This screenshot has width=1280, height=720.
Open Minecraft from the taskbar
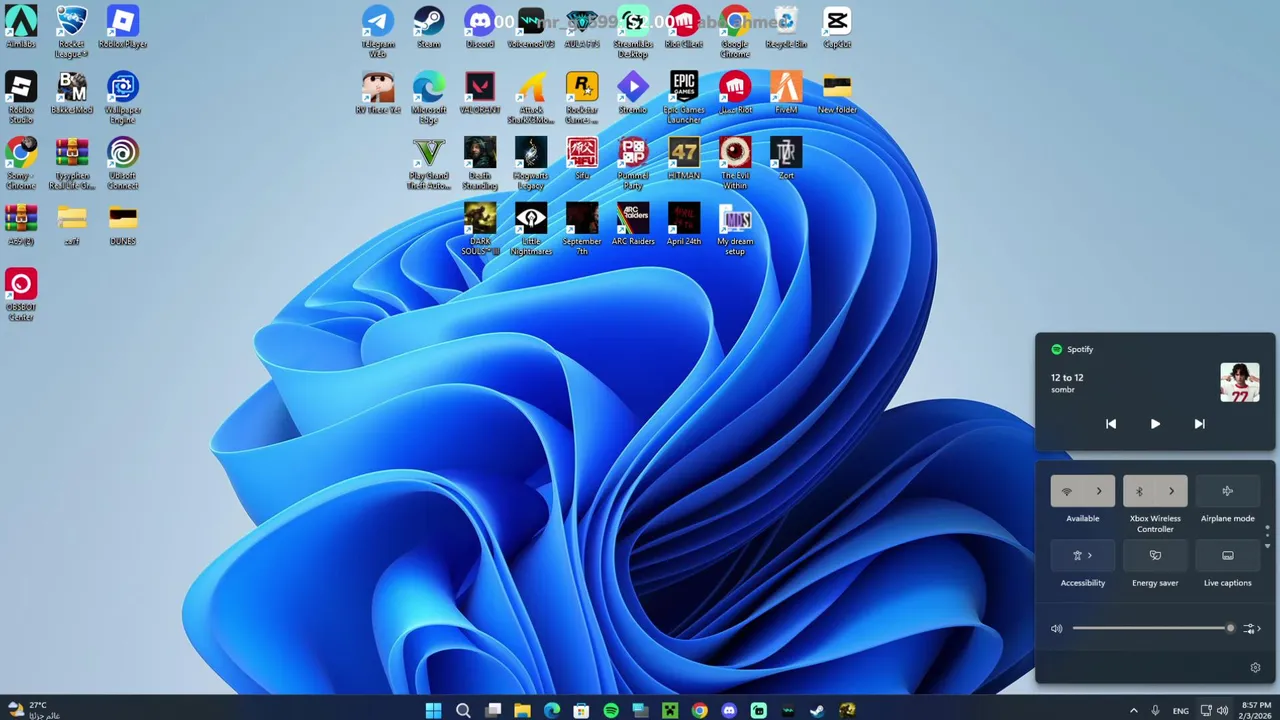point(670,710)
